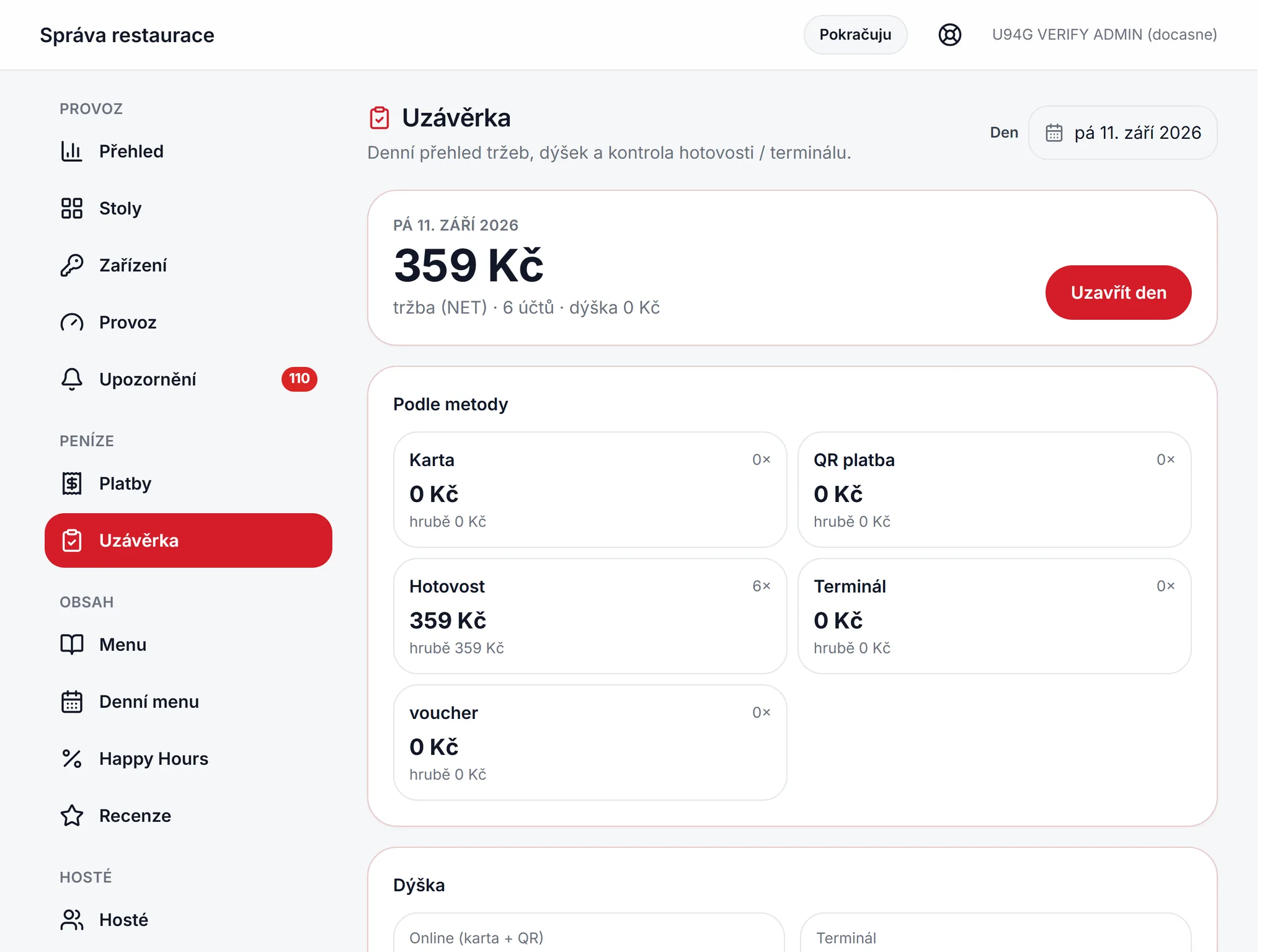The width and height of the screenshot is (1270, 952).
Task: Open the Den date picker
Action: pos(1122,133)
